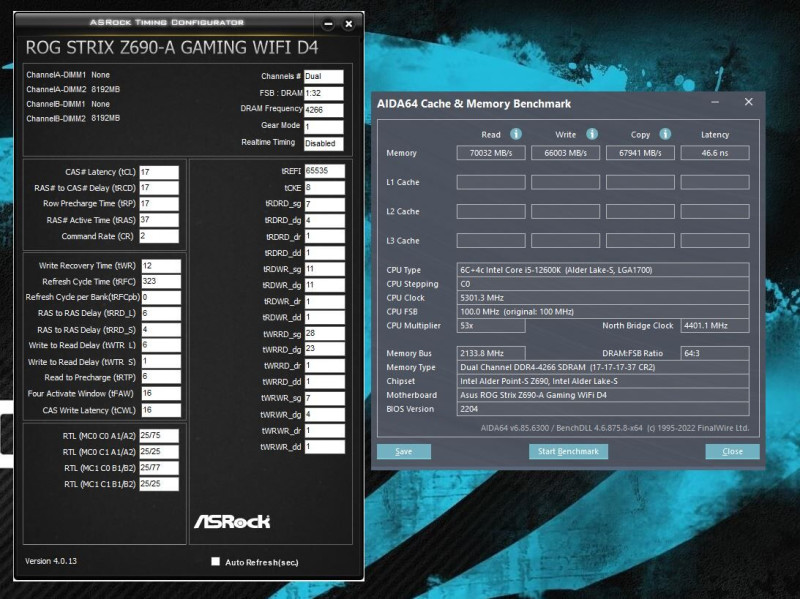Click the RTL (MC1 C1 B1/B2) field
The width and height of the screenshot is (800, 599).
159,484
